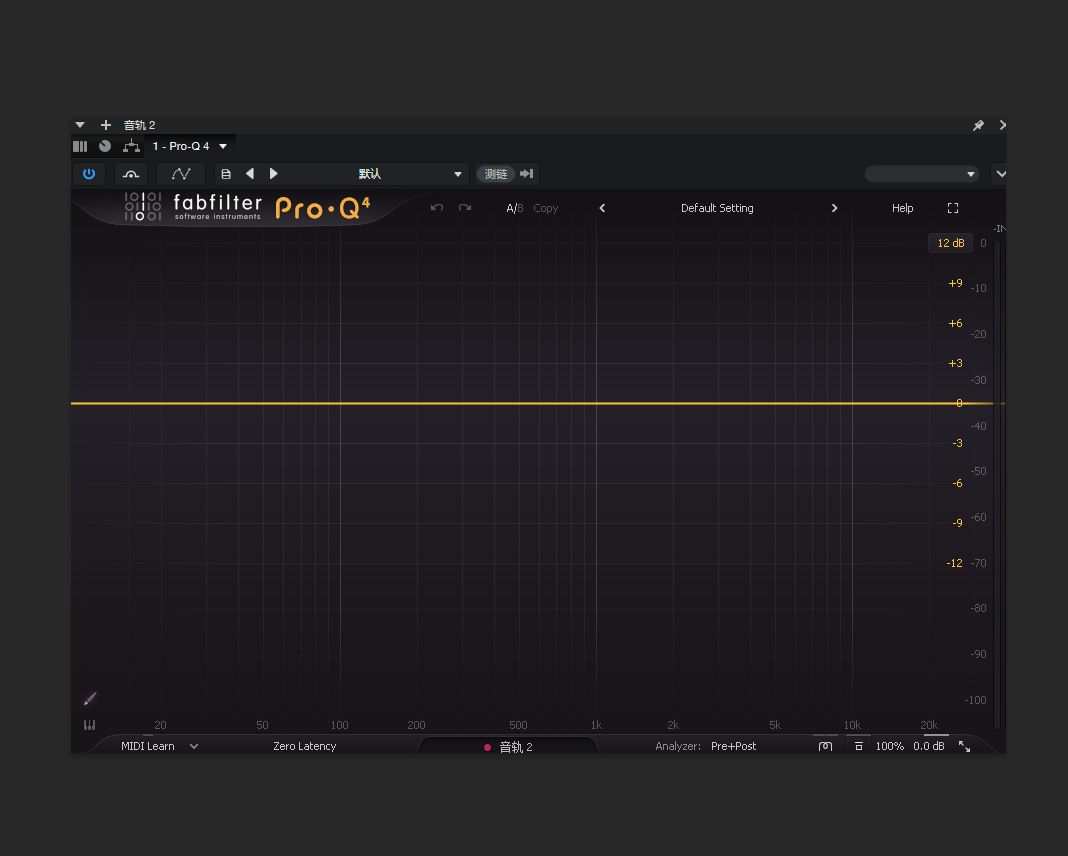Click the +9 gain scale label
Image resolution: width=1068 pixels, height=856 pixels.
(x=955, y=283)
